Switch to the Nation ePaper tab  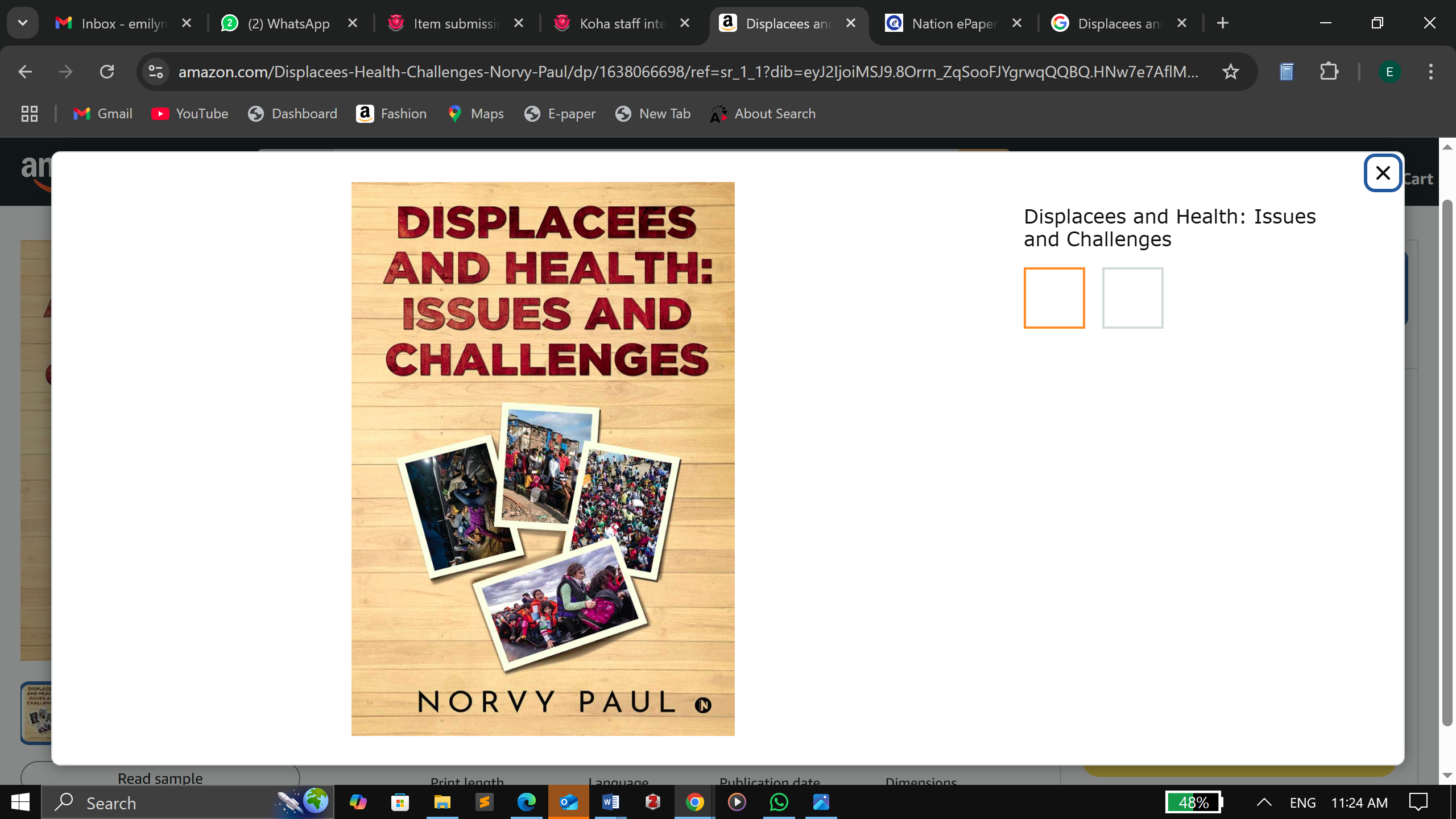pos(953,23)
